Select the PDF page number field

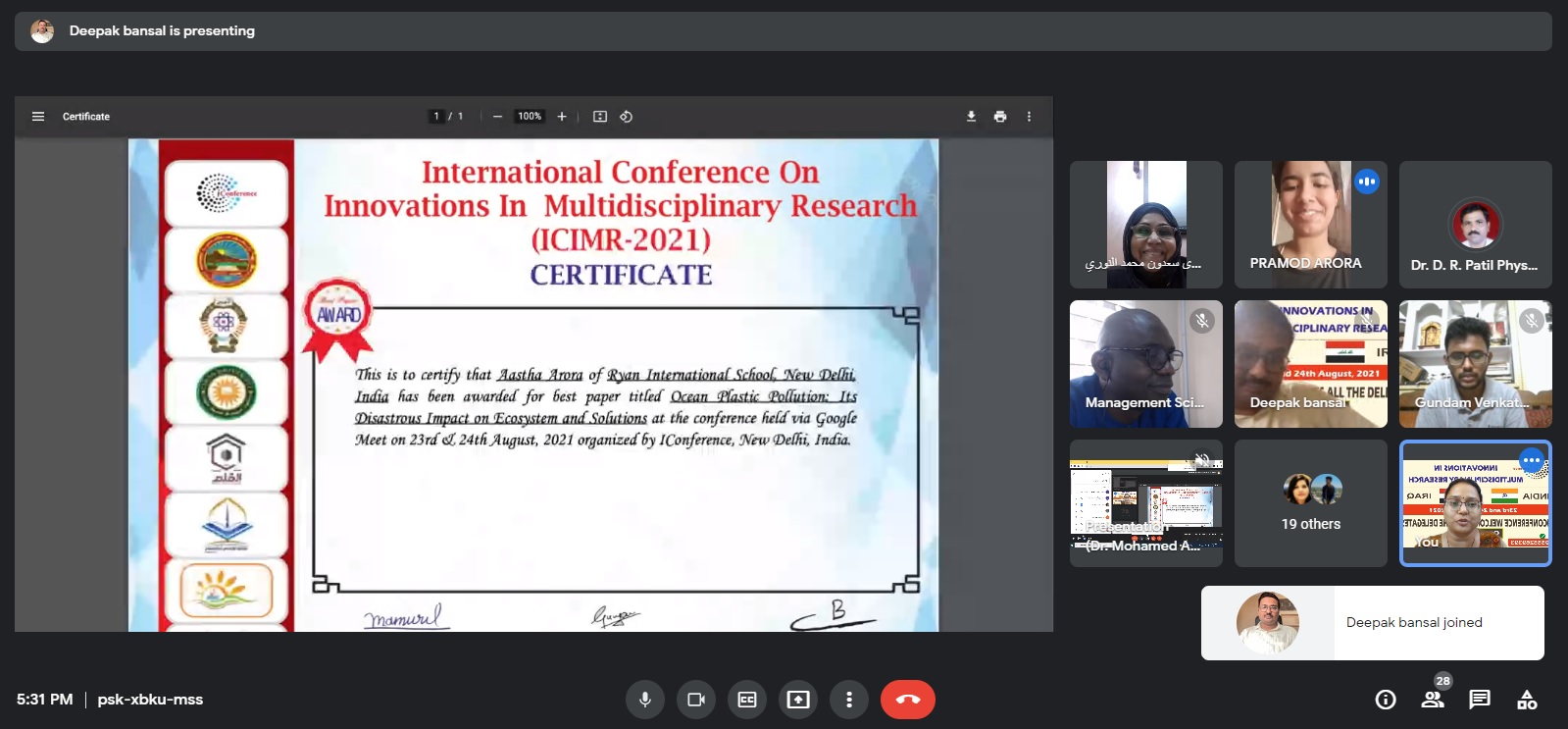point(437,117)
